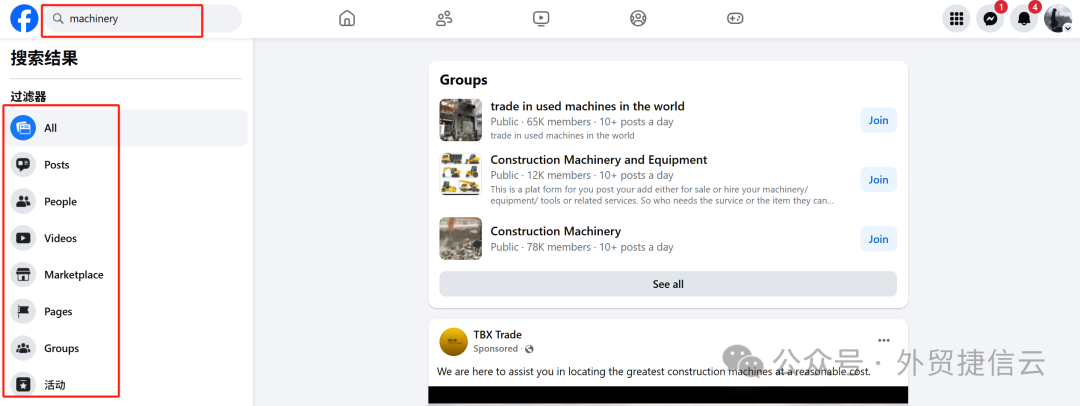Open TBX Trade page name link
Image resolution: width=1080 pixels, height=406 pixels.
497,335
